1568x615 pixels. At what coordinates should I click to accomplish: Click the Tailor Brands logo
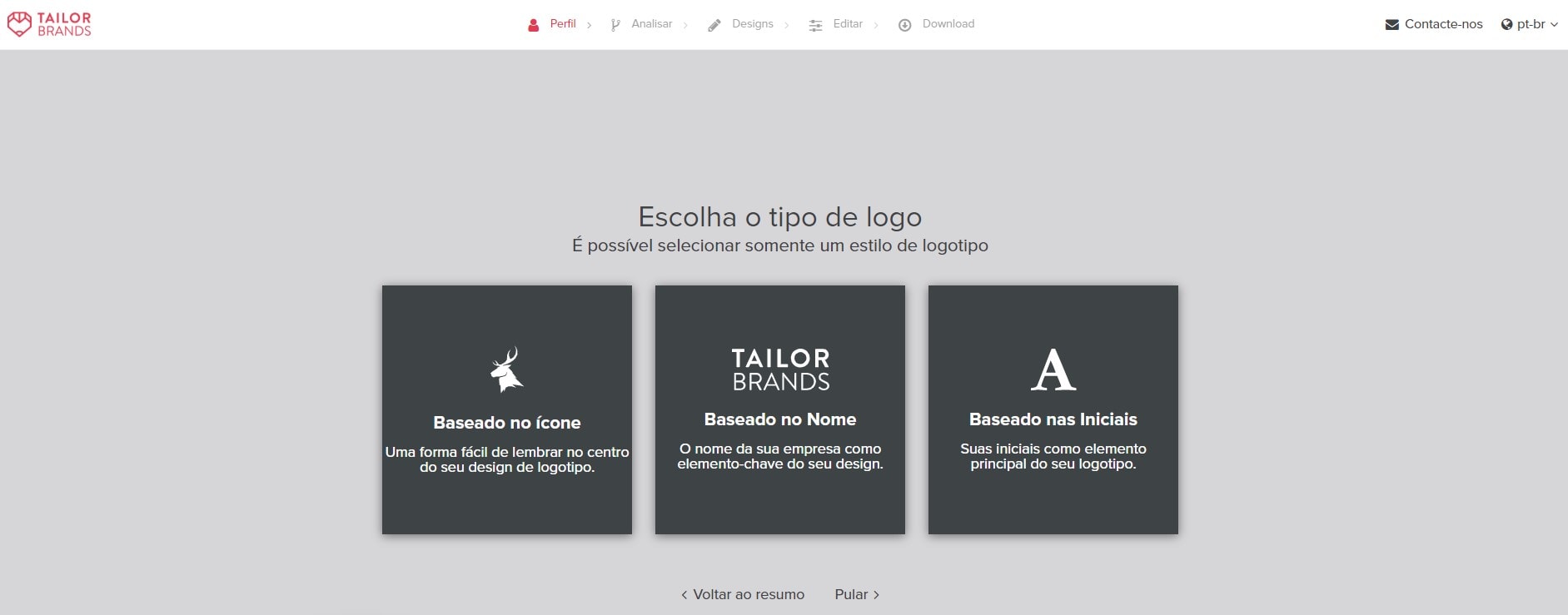click(x=49, y=24)
